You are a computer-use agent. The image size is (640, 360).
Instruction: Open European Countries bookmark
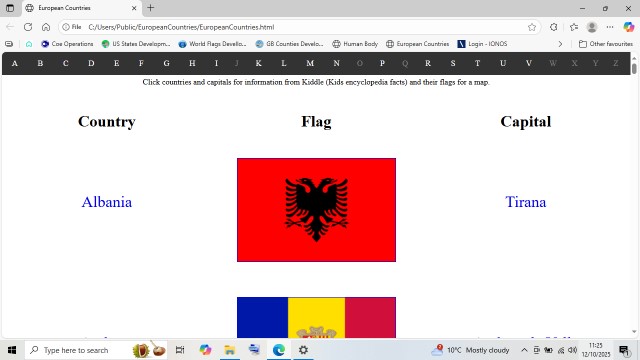[x=418, y=44]
